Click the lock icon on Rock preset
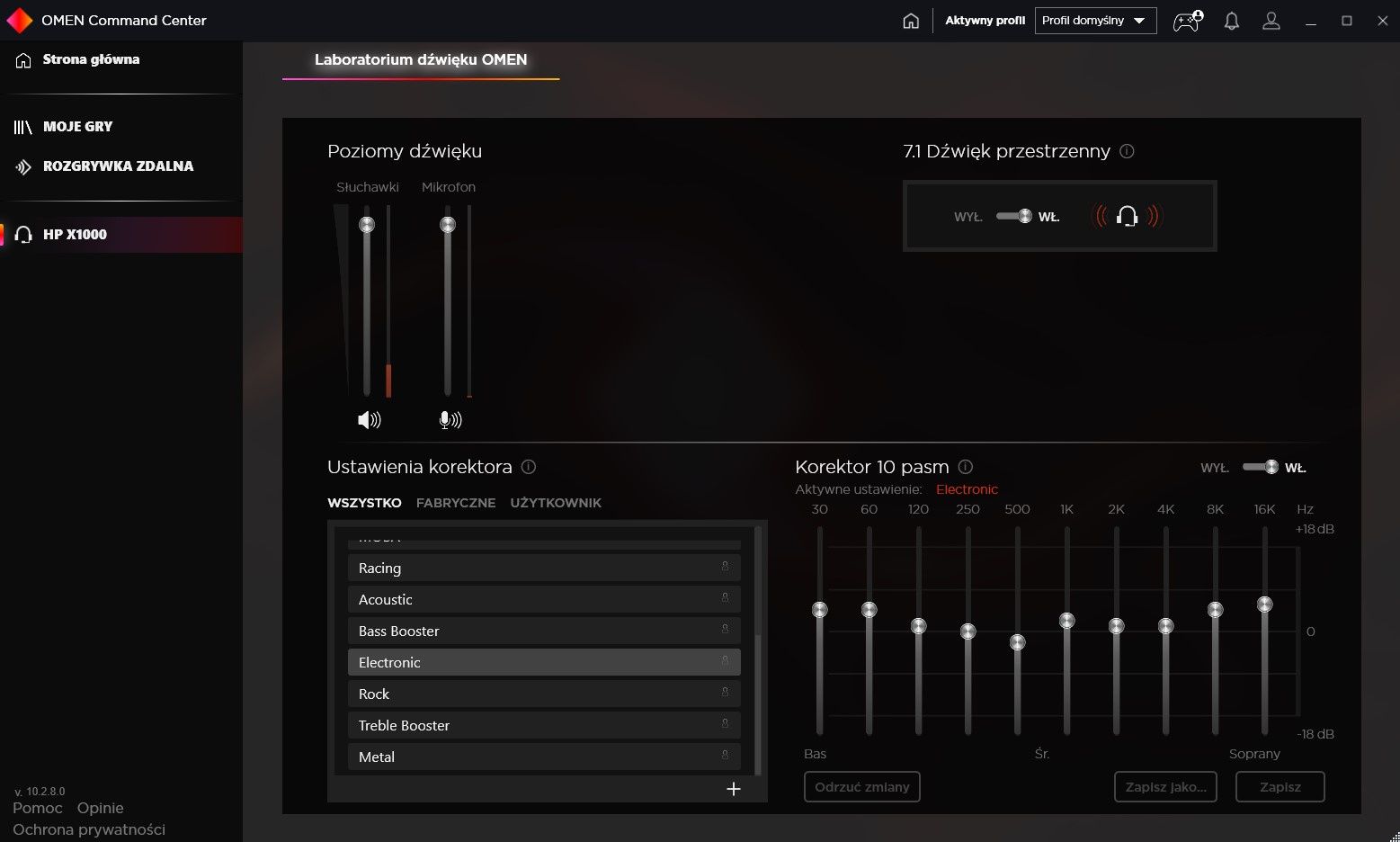This screenshot has width=1400, height=842. (x=725, y=693)
